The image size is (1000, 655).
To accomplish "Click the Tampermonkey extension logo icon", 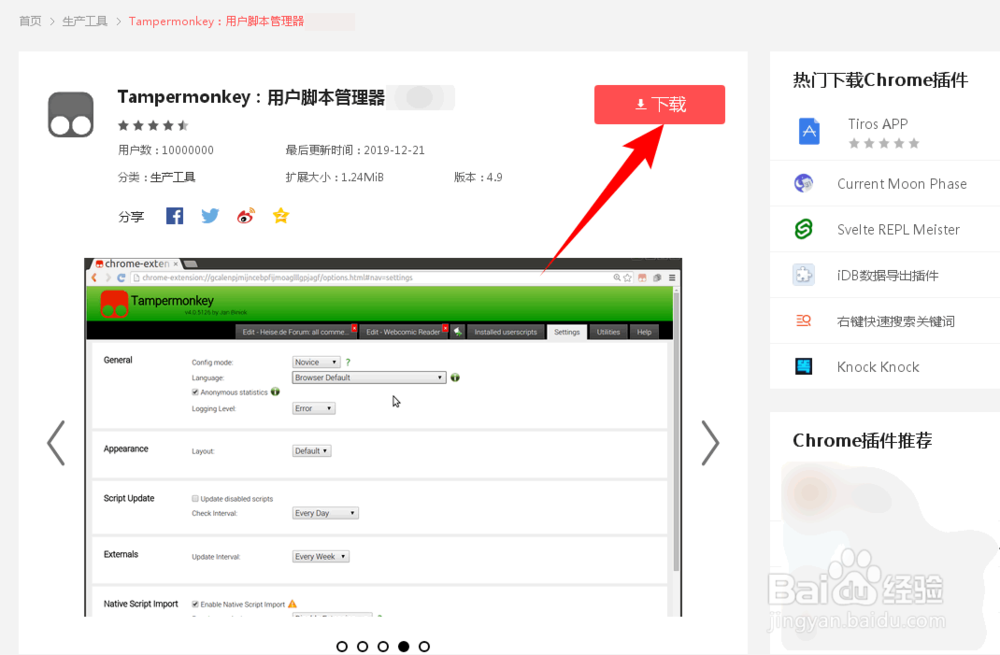I will coord(71,115).
